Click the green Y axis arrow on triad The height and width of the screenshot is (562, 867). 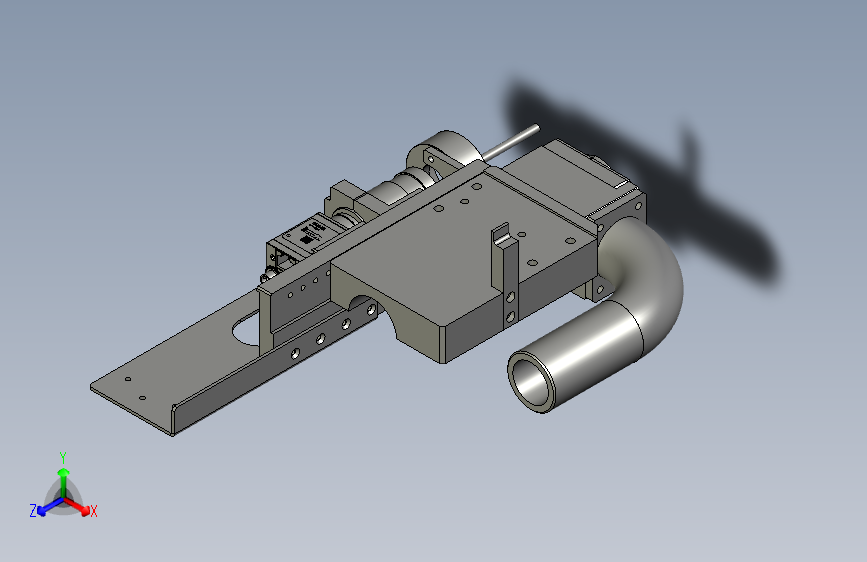point(64,482)
